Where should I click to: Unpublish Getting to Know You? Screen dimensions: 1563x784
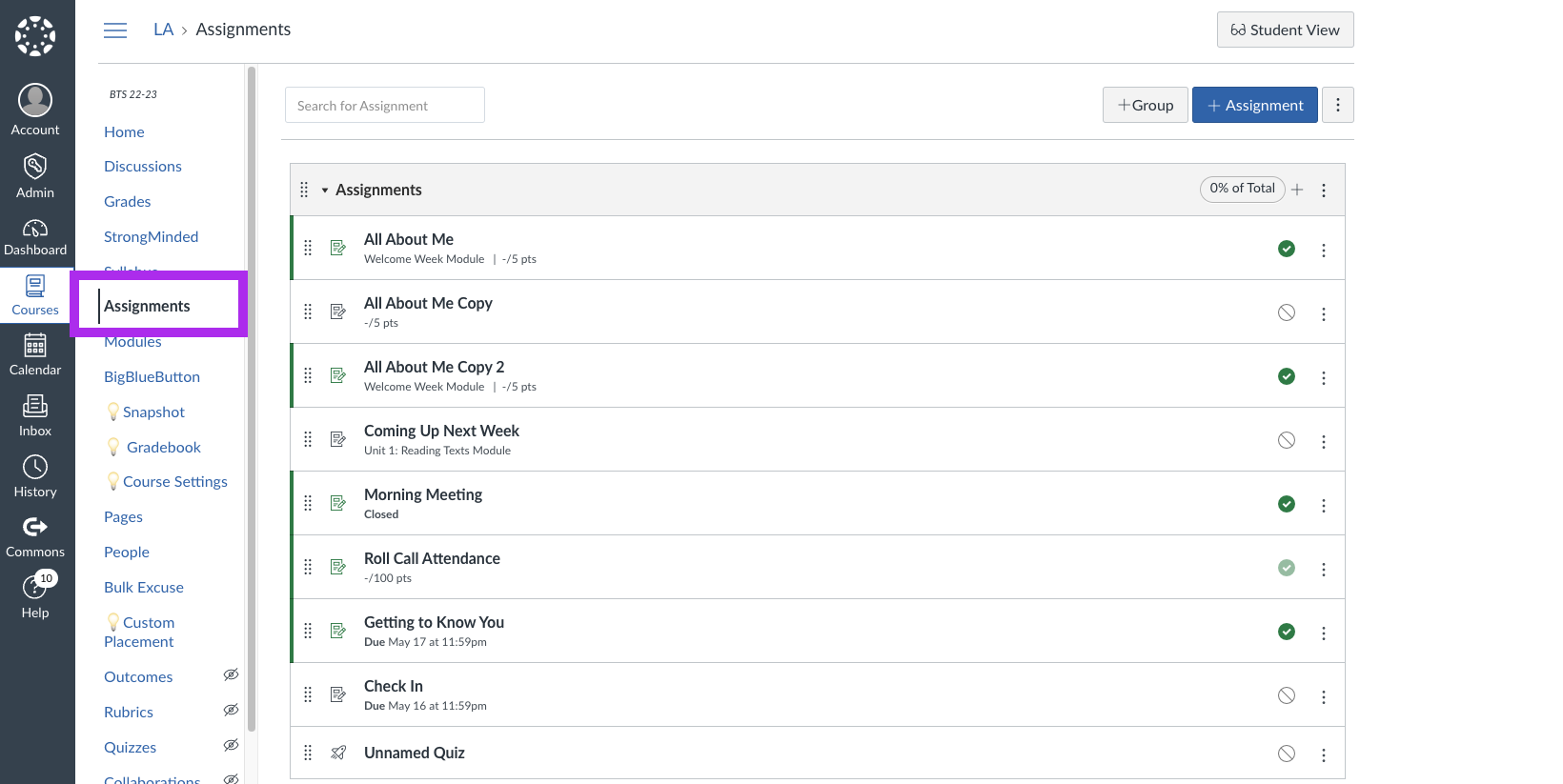click(x=1287, y=632)
